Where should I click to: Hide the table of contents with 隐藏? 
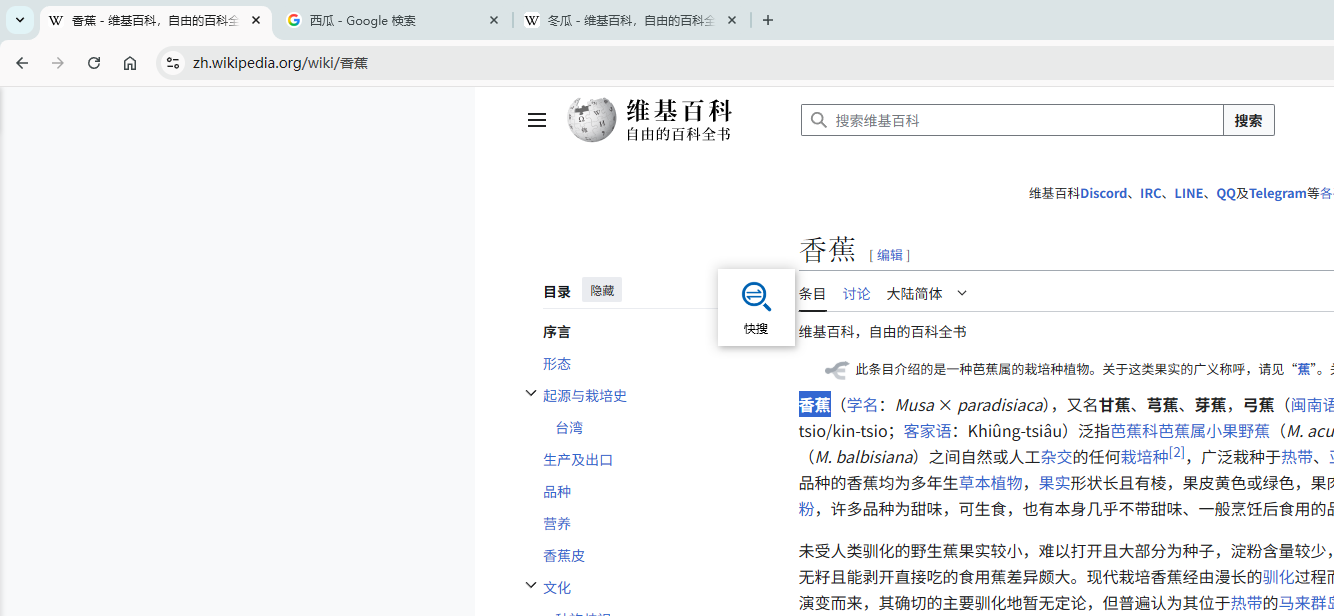[x=602, y=290]
